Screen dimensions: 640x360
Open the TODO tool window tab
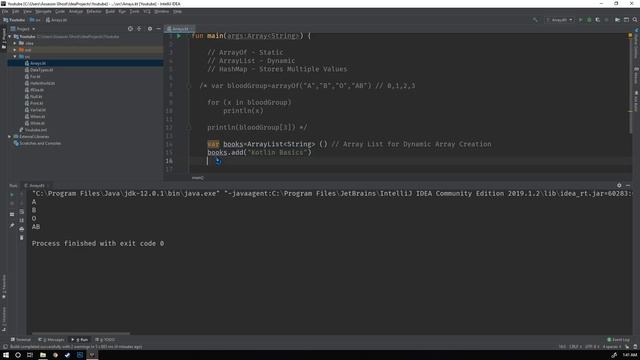point(105,340)
